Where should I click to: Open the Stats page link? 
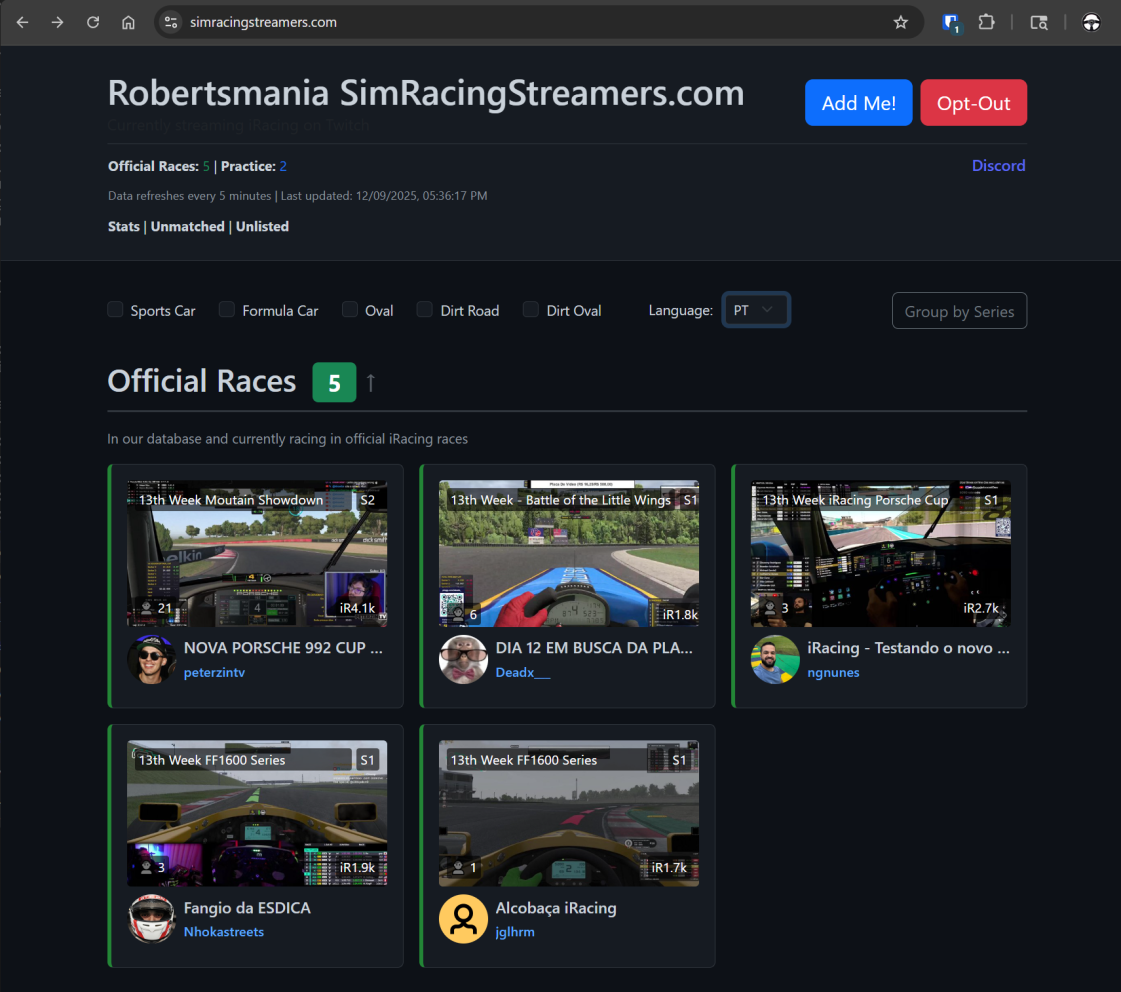click(124, 227)
